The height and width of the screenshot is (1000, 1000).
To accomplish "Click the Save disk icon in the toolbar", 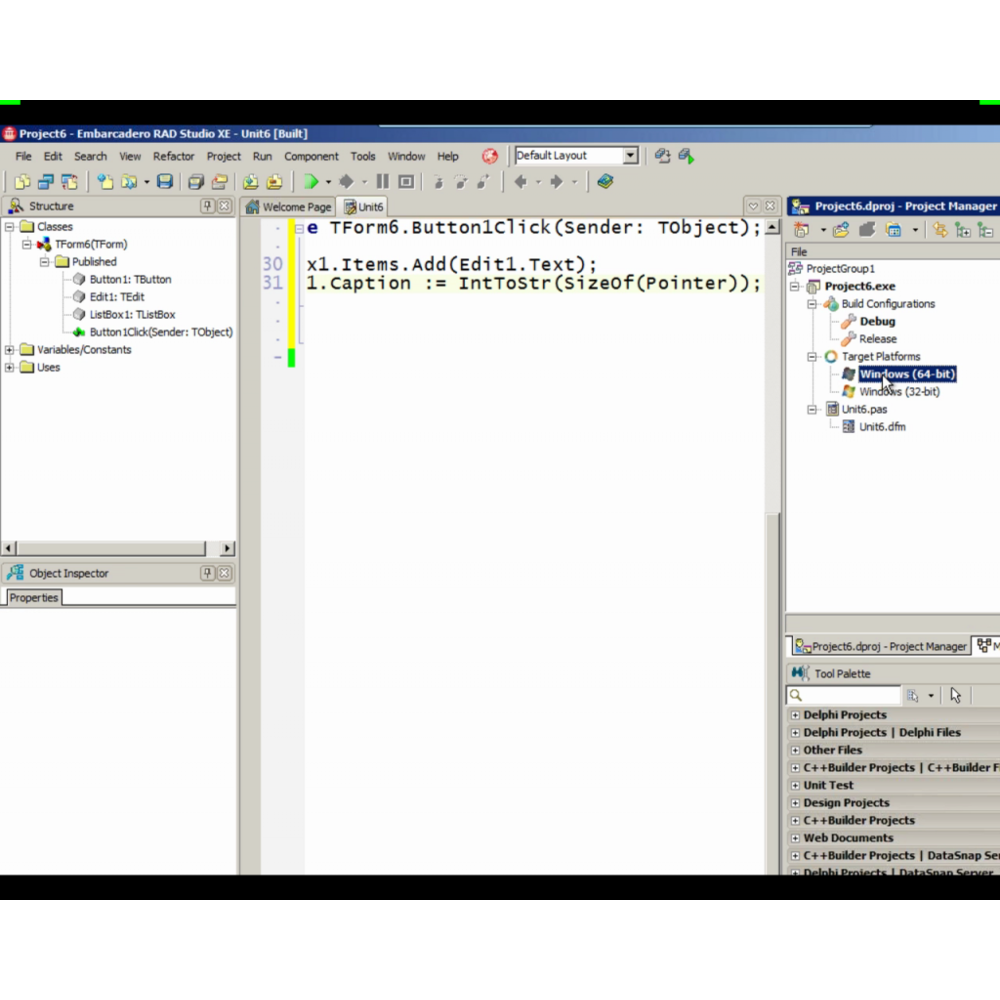I will tap(165, 182).
